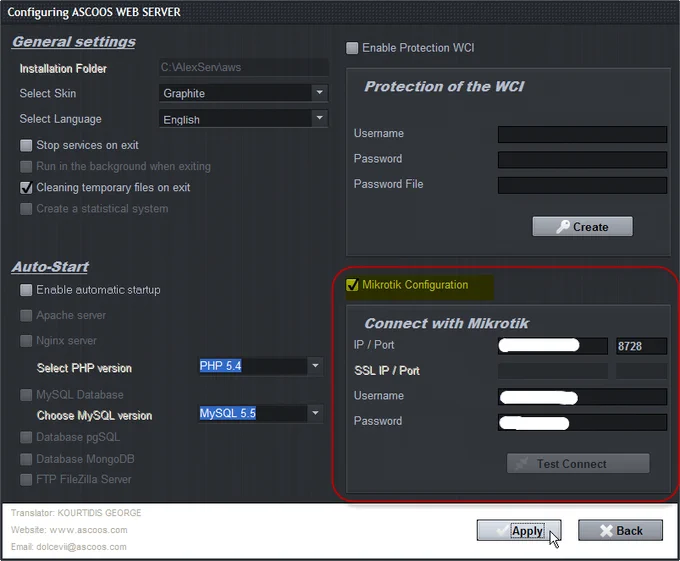Click Website: www.ascoos.com text
The height and width of the screenshot is (561, 680).
pos(69,530)
